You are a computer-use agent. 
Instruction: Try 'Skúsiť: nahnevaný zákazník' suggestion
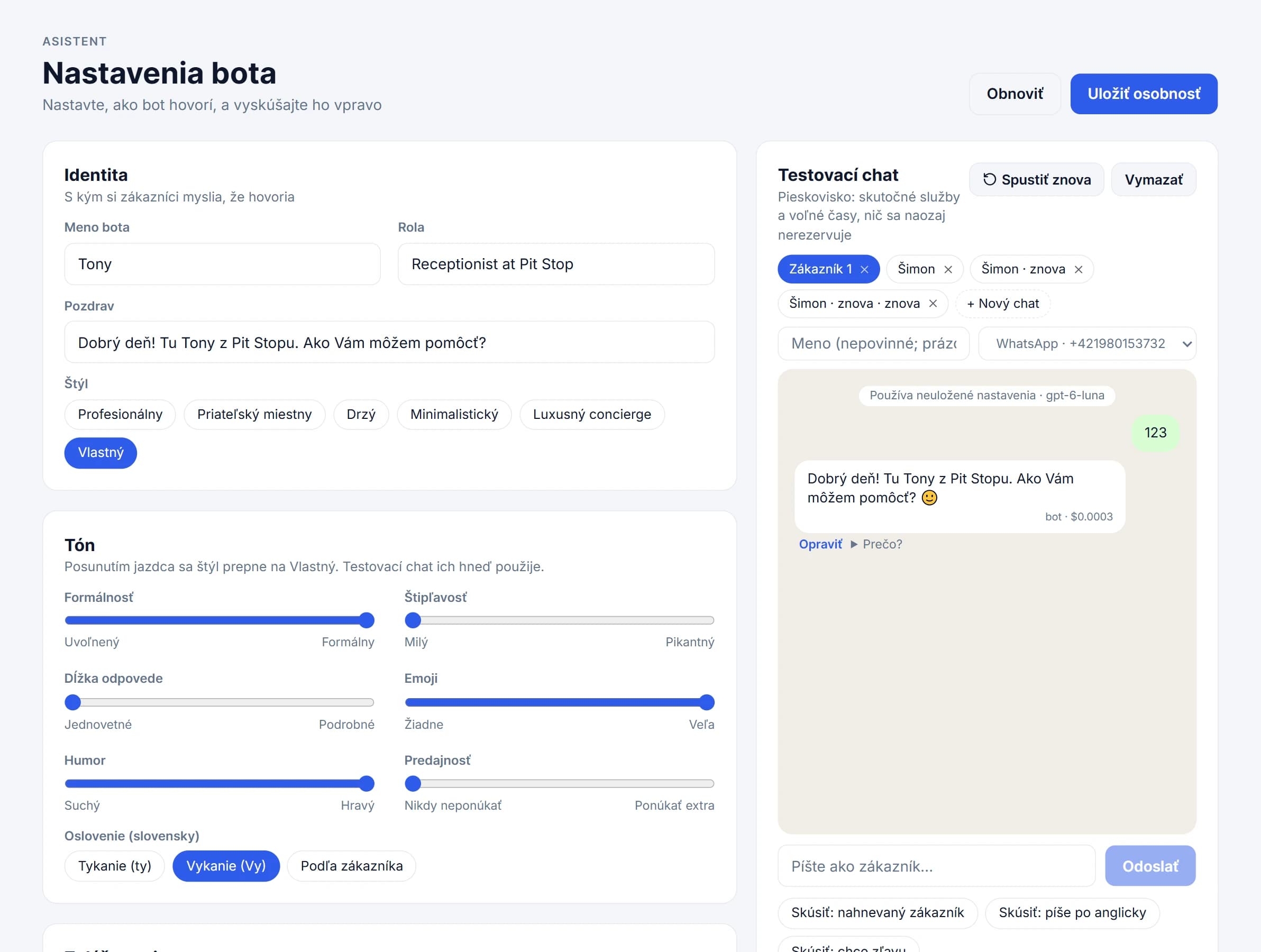878,913
